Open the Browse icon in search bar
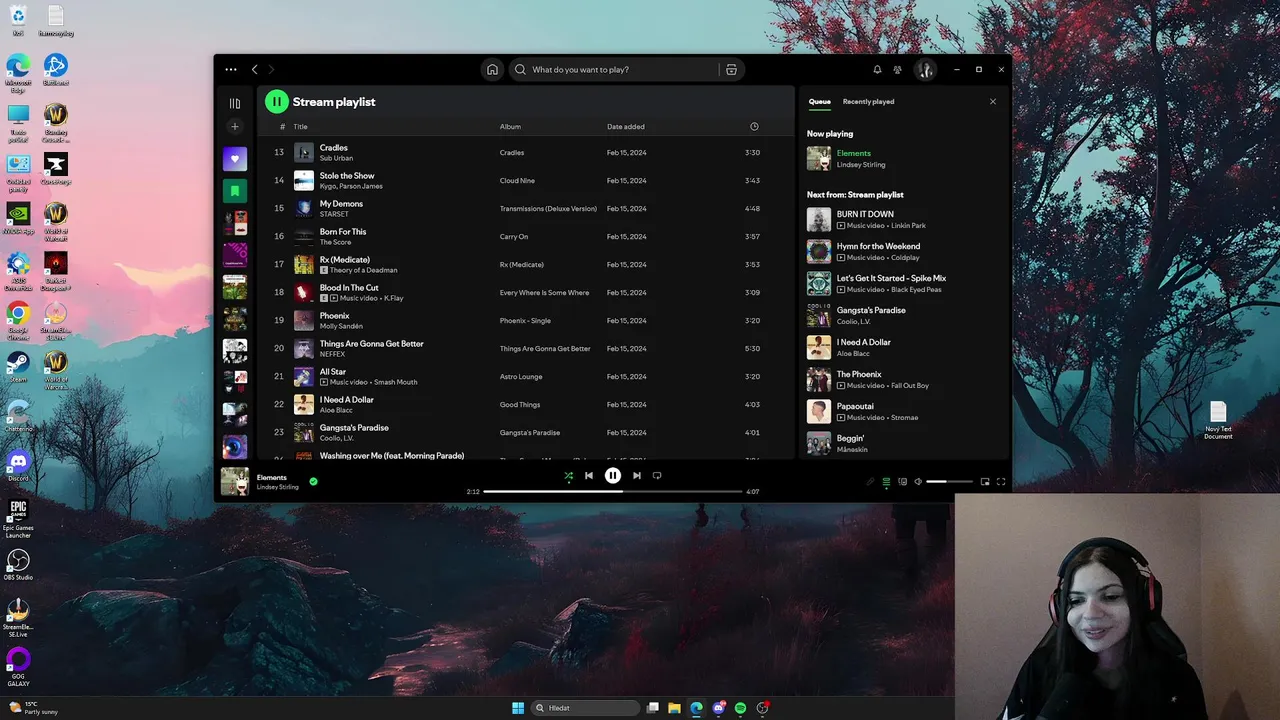The image size is (1280, 720). pos(731,70)
